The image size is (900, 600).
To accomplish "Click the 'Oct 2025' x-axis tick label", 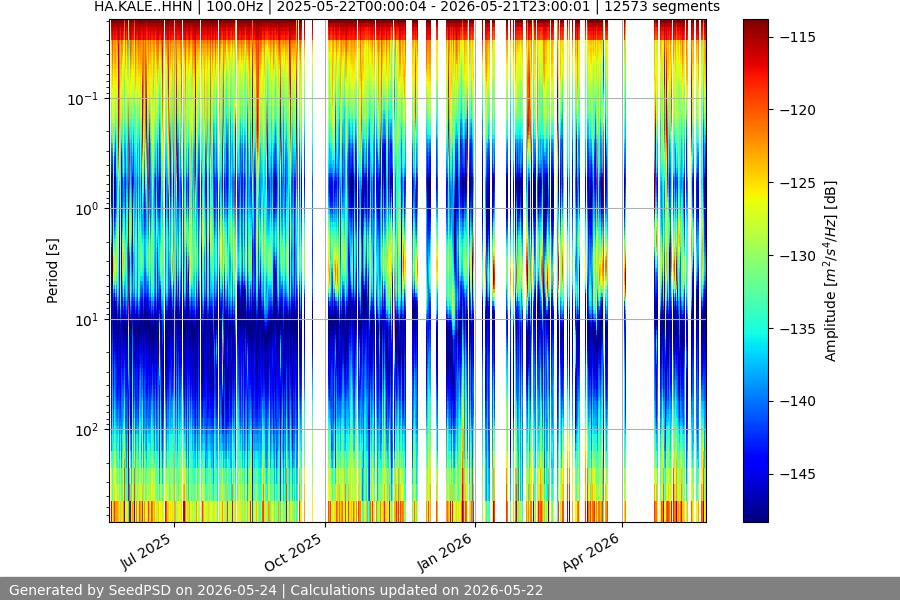I will point(293,552).
